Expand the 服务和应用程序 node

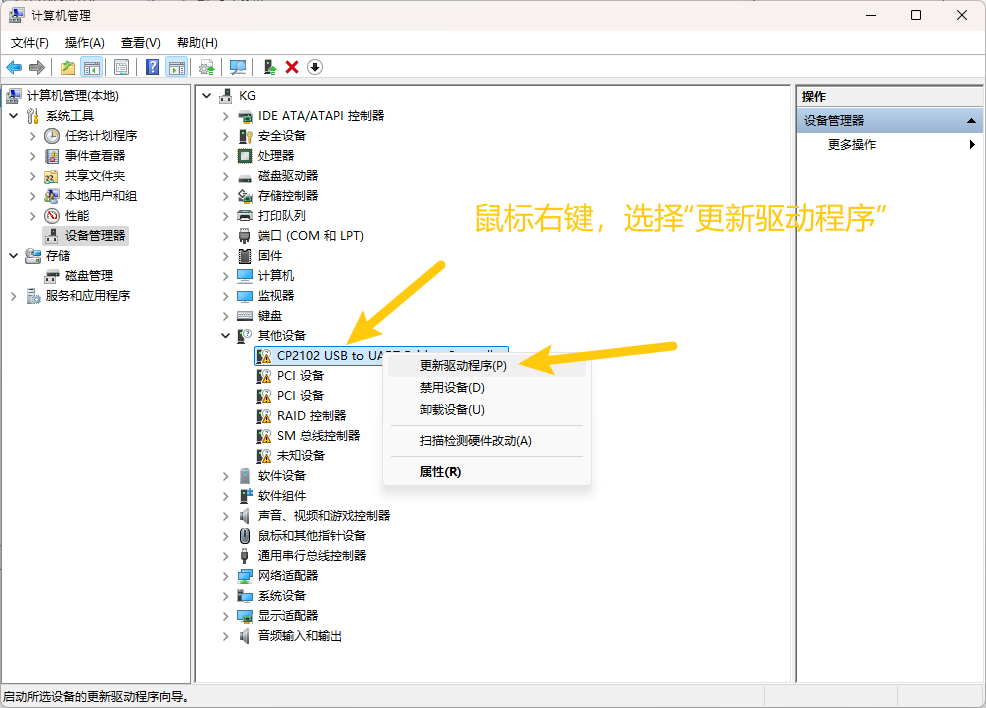(14, 296)
